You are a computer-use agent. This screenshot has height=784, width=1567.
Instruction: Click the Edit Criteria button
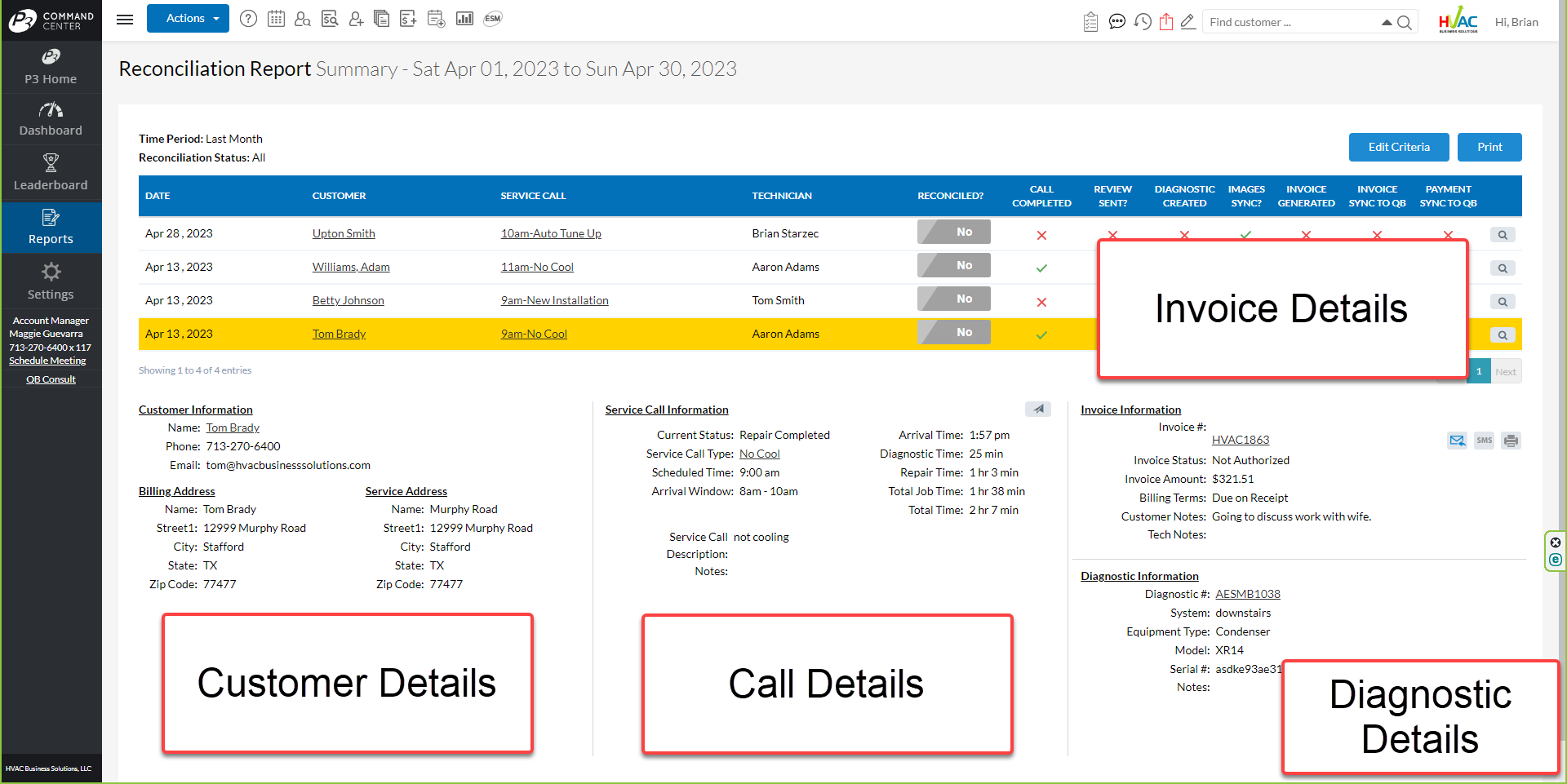tap(1398, 148)
